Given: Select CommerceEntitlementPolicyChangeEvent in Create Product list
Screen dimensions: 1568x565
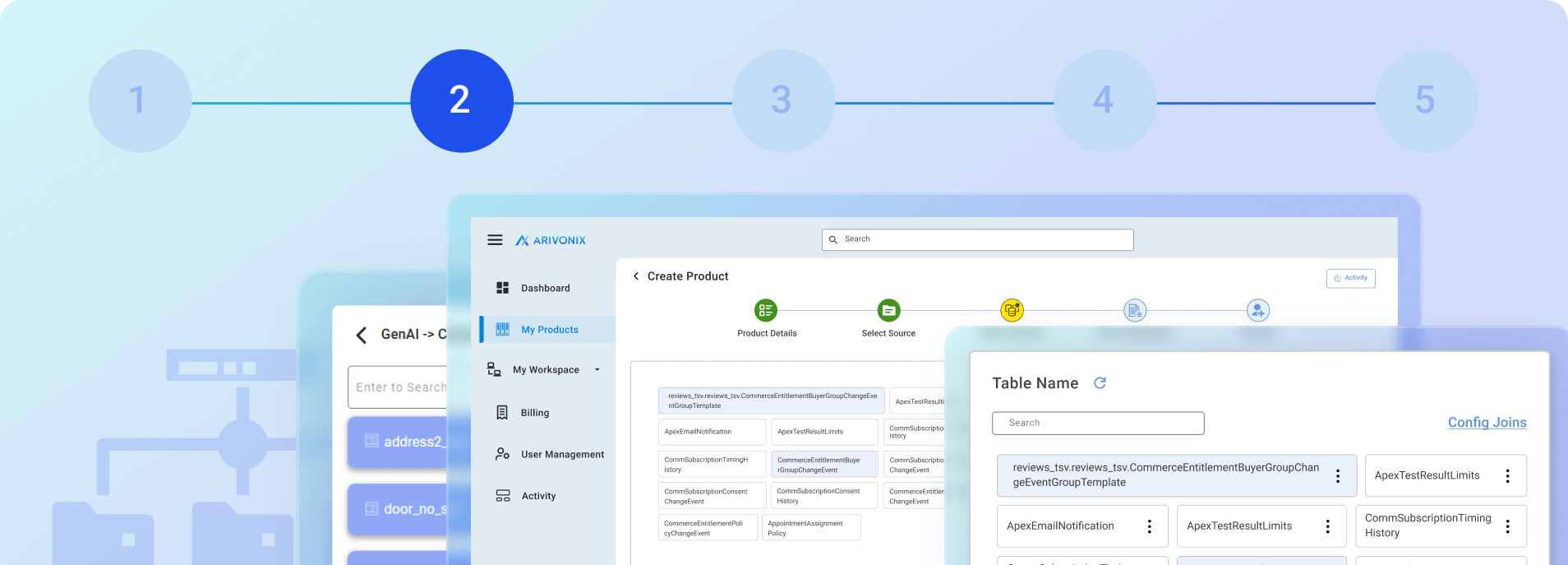Looking at the screenshot, I should [708, 528].
